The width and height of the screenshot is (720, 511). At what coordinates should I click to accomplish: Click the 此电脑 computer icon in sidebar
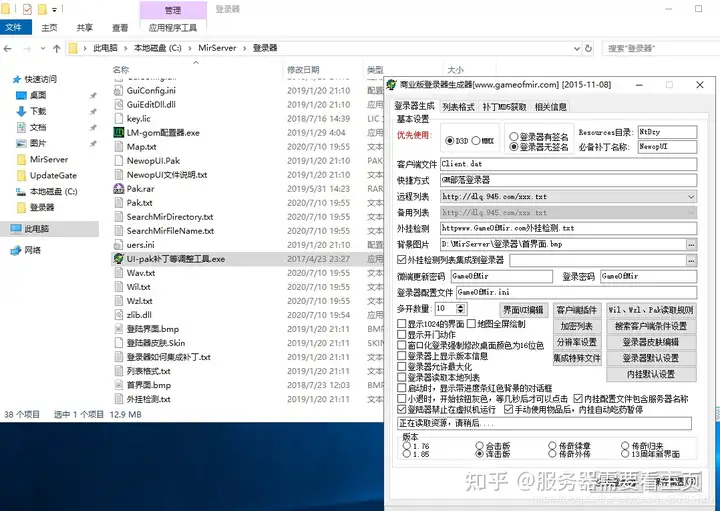point(16,229)
